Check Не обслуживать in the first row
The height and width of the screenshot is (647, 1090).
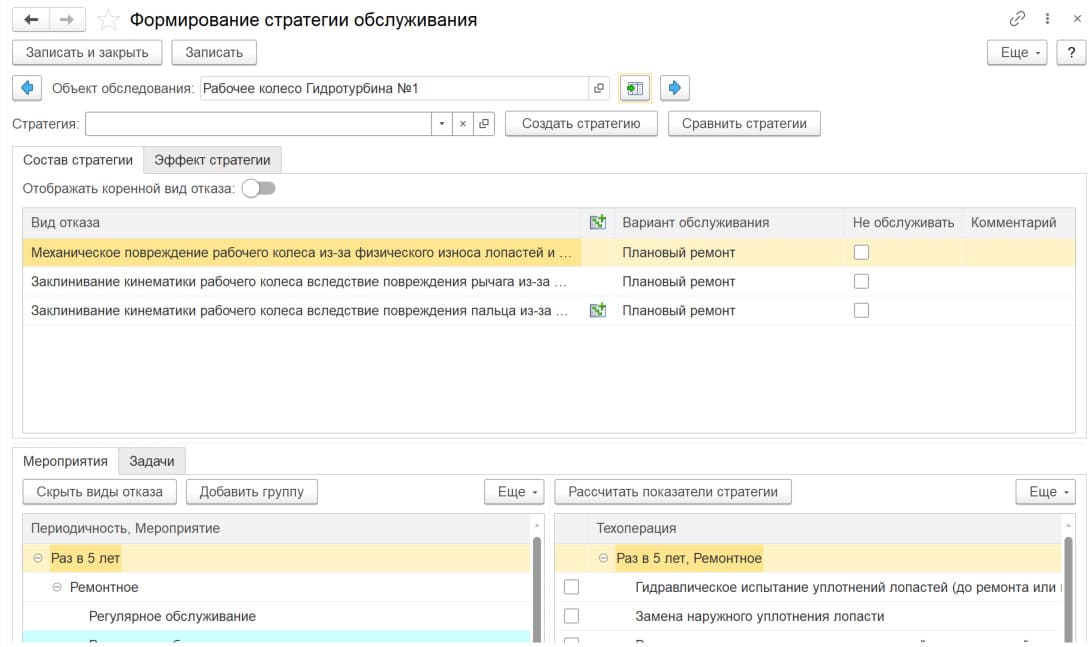861,252
